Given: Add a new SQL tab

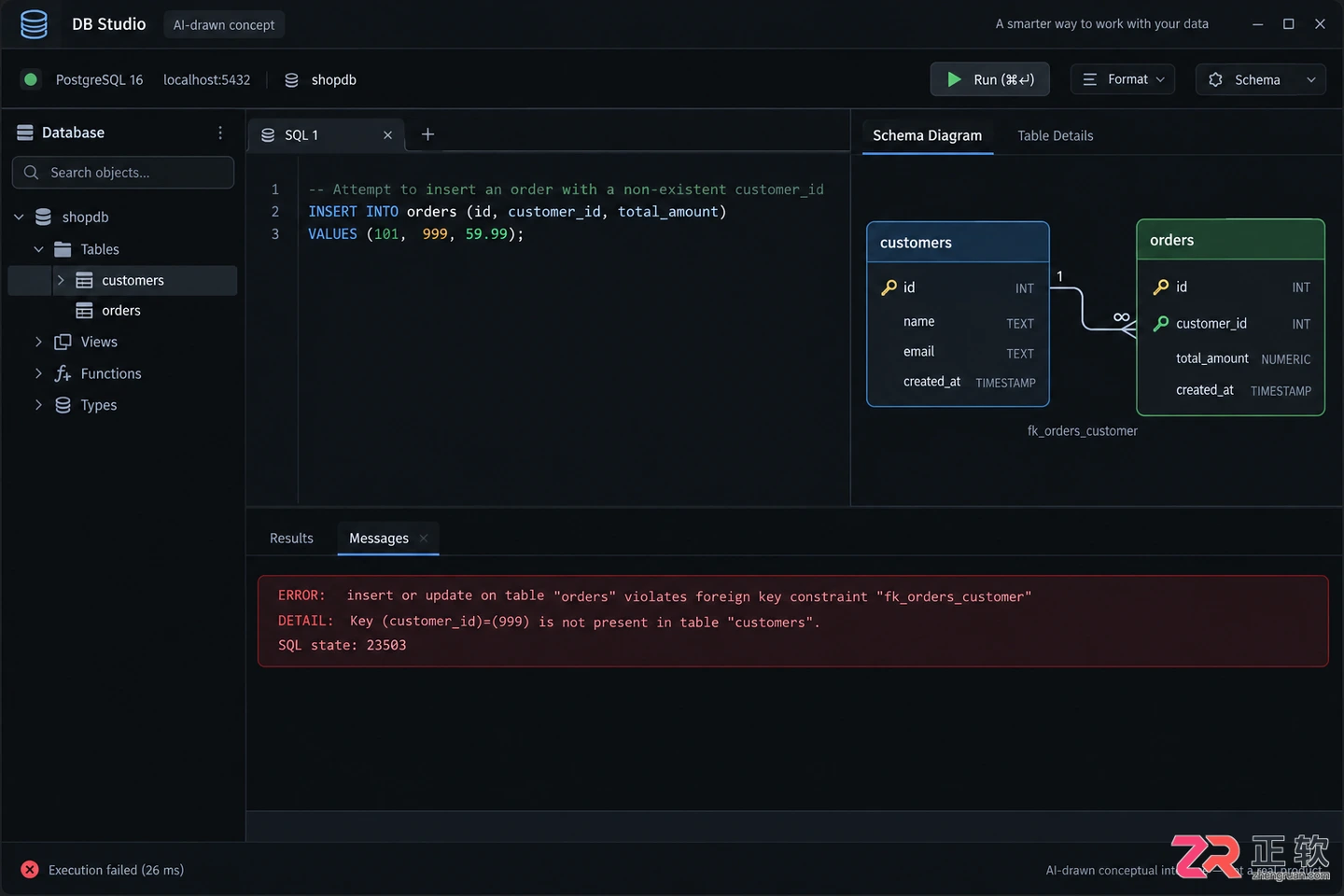Looking at the screenshot, I should point(427,134).
